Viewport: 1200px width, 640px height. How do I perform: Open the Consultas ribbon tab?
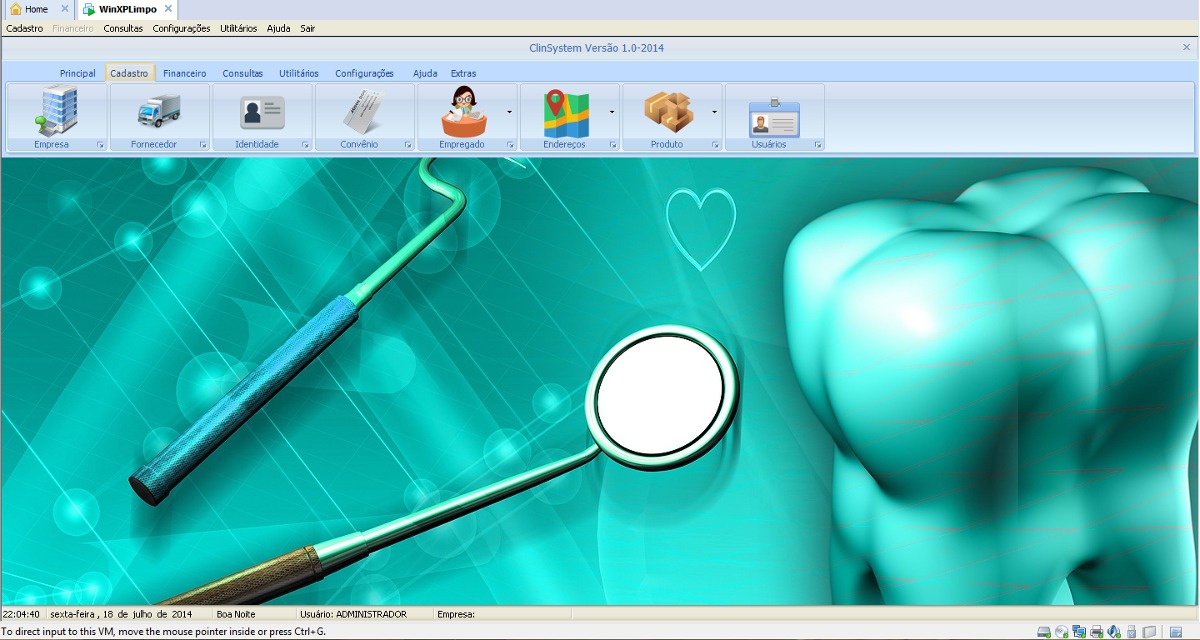click(242, 73)
